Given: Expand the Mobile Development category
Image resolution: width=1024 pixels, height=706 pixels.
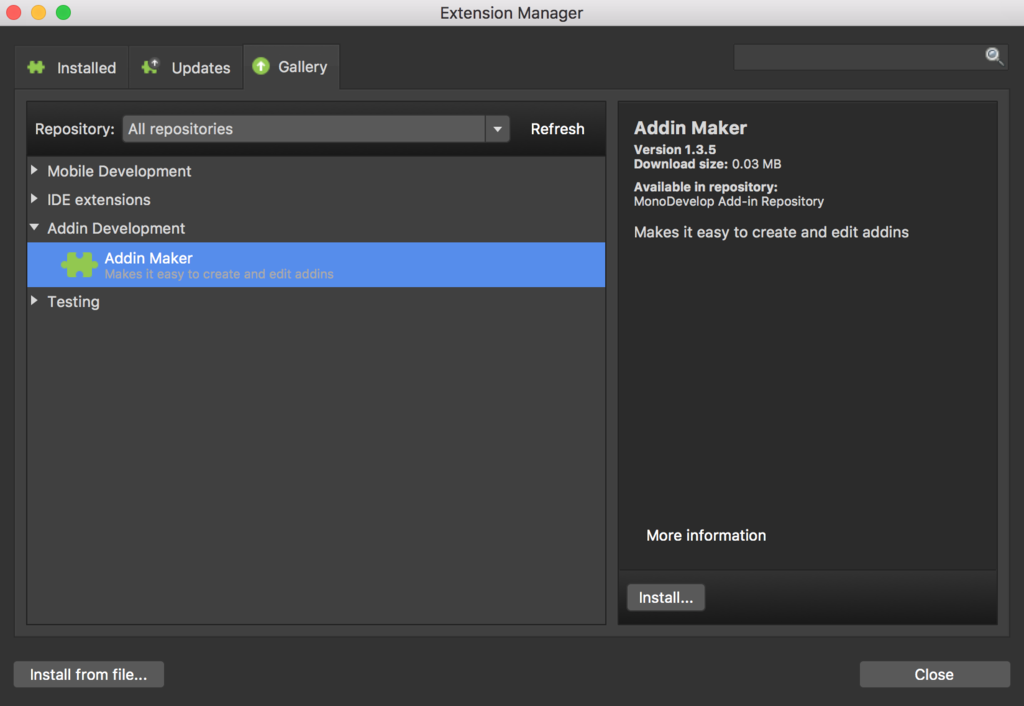Looking at the screenshot, I should (x=34, y=170).
